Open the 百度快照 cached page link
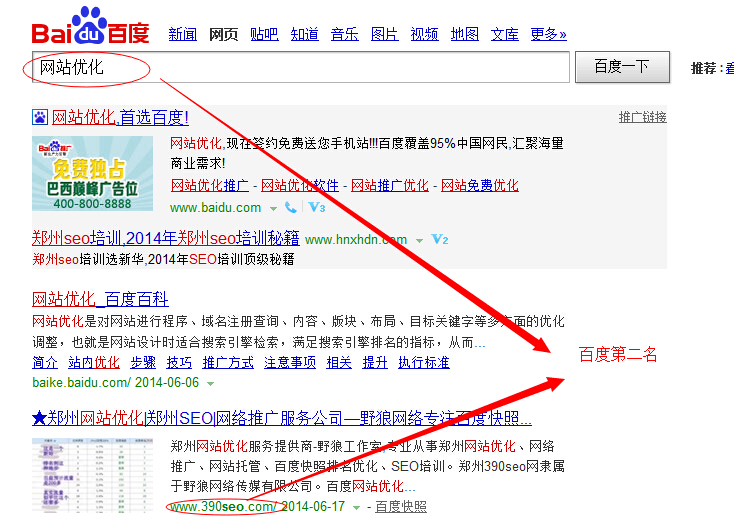734x525 pixels. pyautogui.click(x=401, y=508)
